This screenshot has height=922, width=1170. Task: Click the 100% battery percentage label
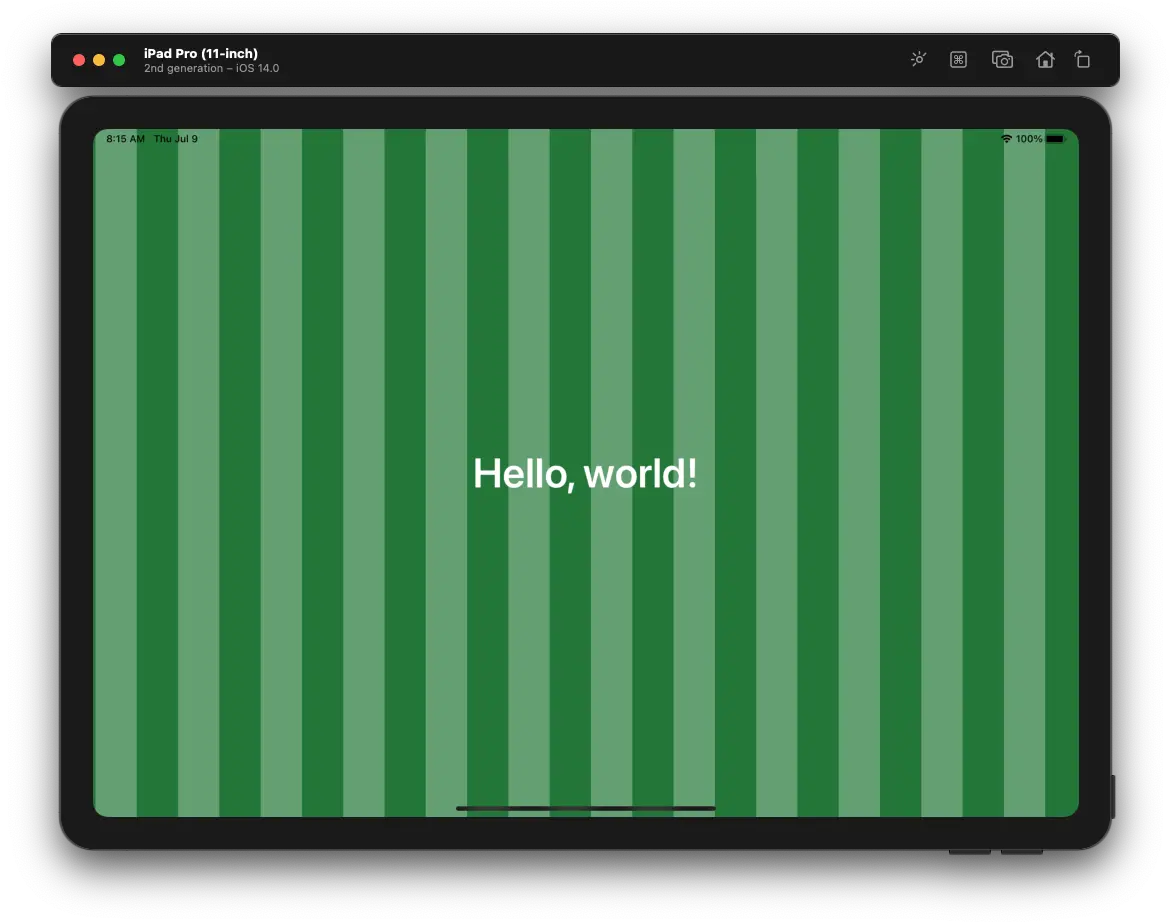1031,138
